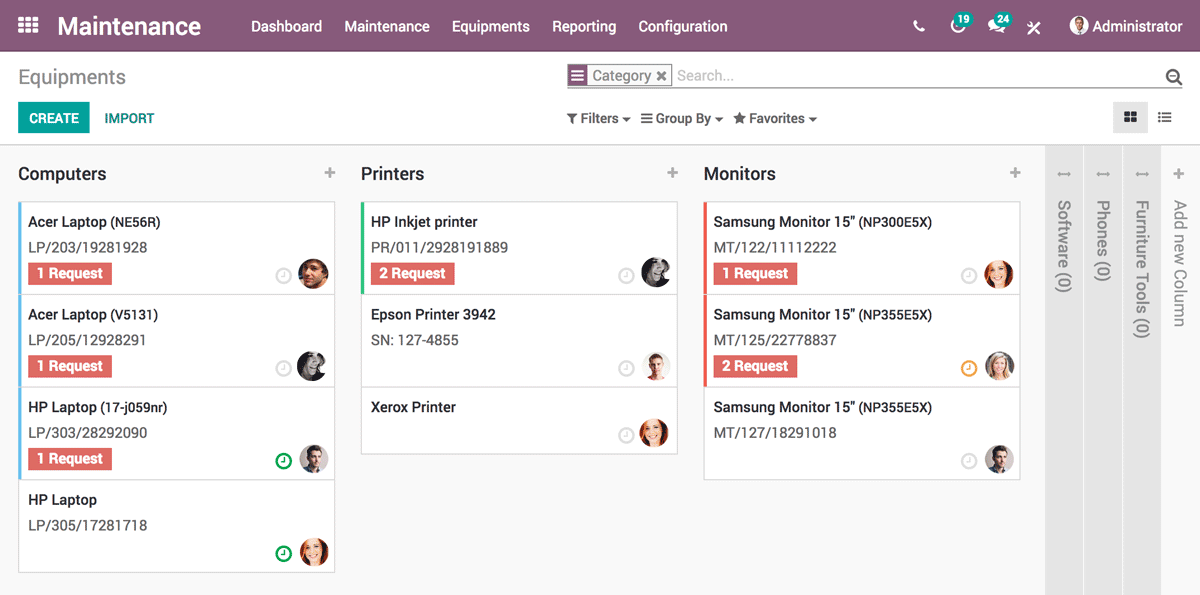Open the Configuration menu
1200x595 pixels.
point(682,27)
